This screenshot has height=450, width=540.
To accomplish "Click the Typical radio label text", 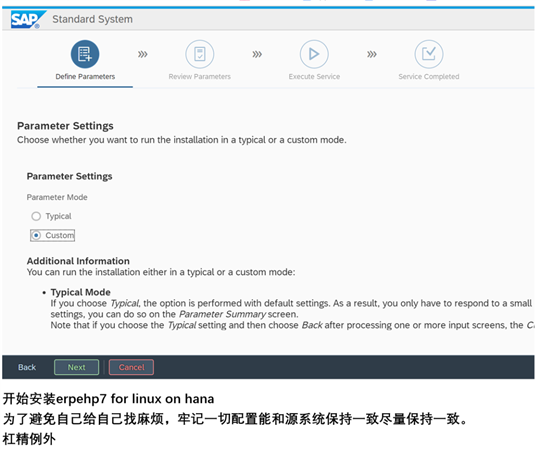I will point(59,216).
